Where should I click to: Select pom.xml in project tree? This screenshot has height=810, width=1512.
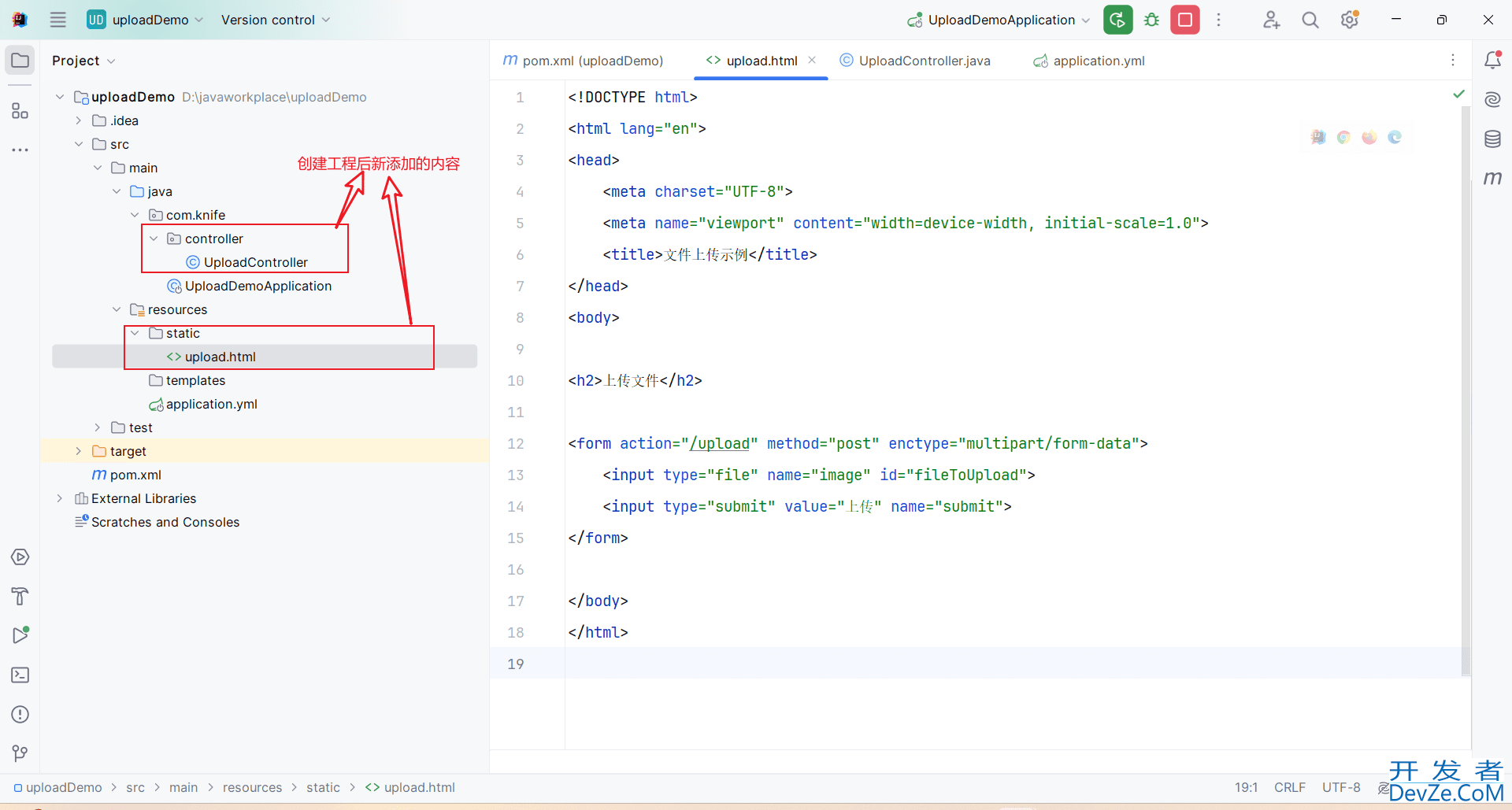point(127,475)
